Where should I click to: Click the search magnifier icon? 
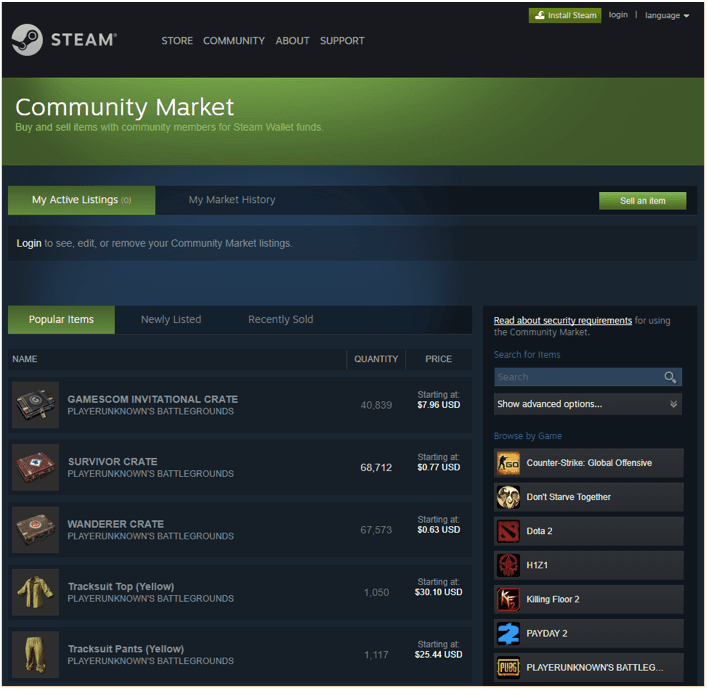coord(670,377)
